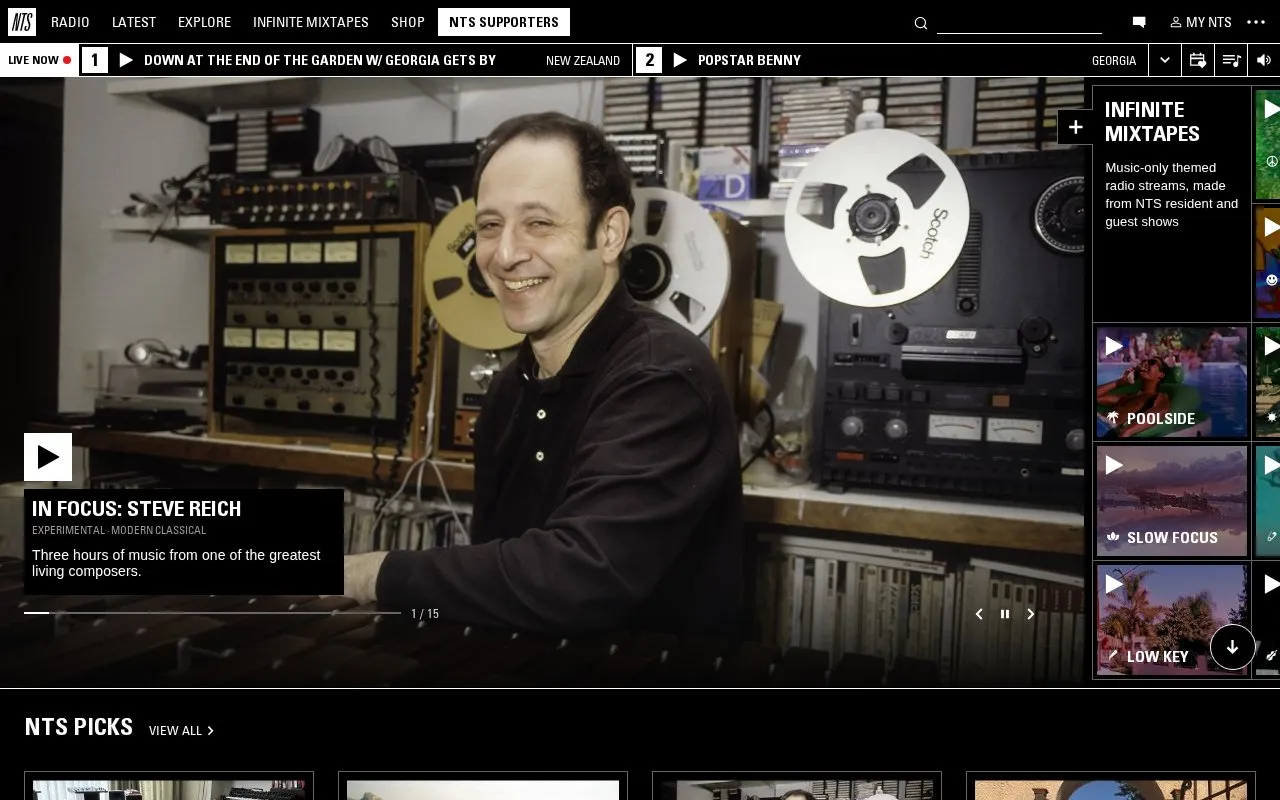Click the round scroll-down arrow button

click(1233, 647)
